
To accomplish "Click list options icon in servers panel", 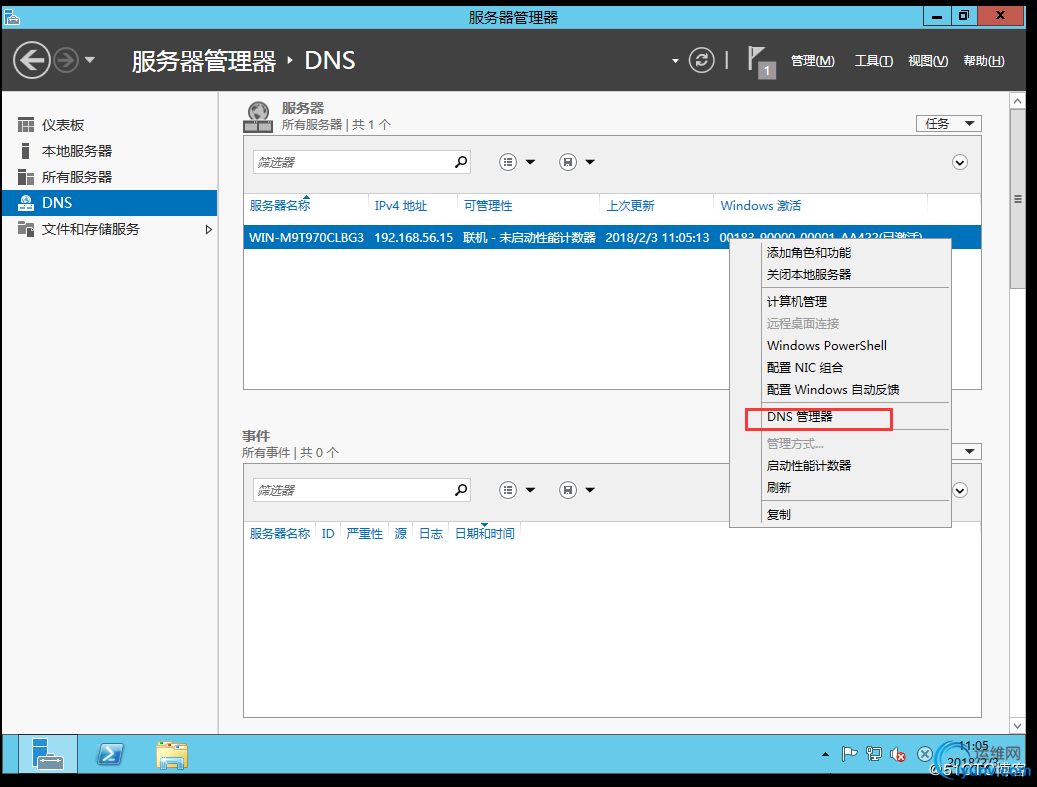I will [x=508, y=162].
